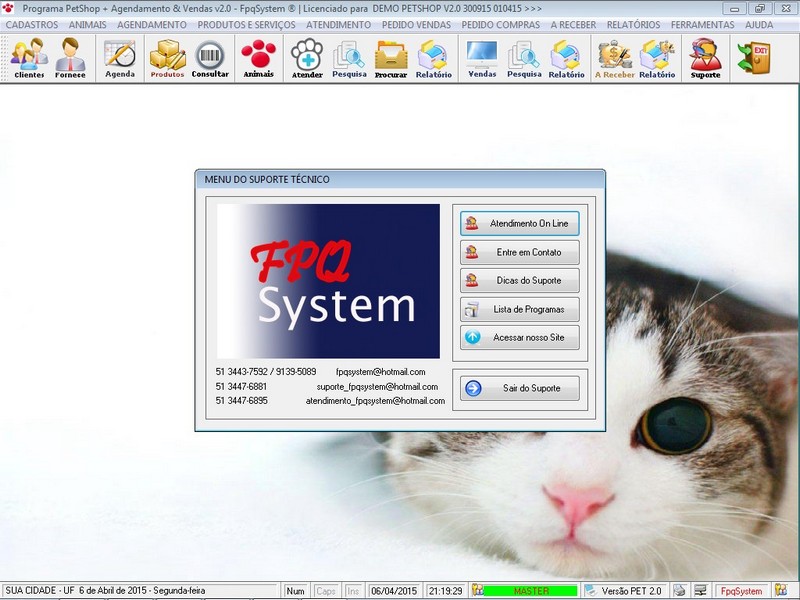The height and width of the screenshot is (600, 800).
Task: Click the Procurar file drawer icon
Action: click(391, 58)
